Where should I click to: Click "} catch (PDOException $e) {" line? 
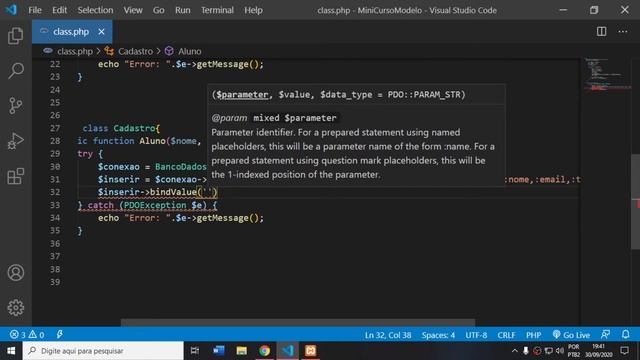click(x=147, y=205)
